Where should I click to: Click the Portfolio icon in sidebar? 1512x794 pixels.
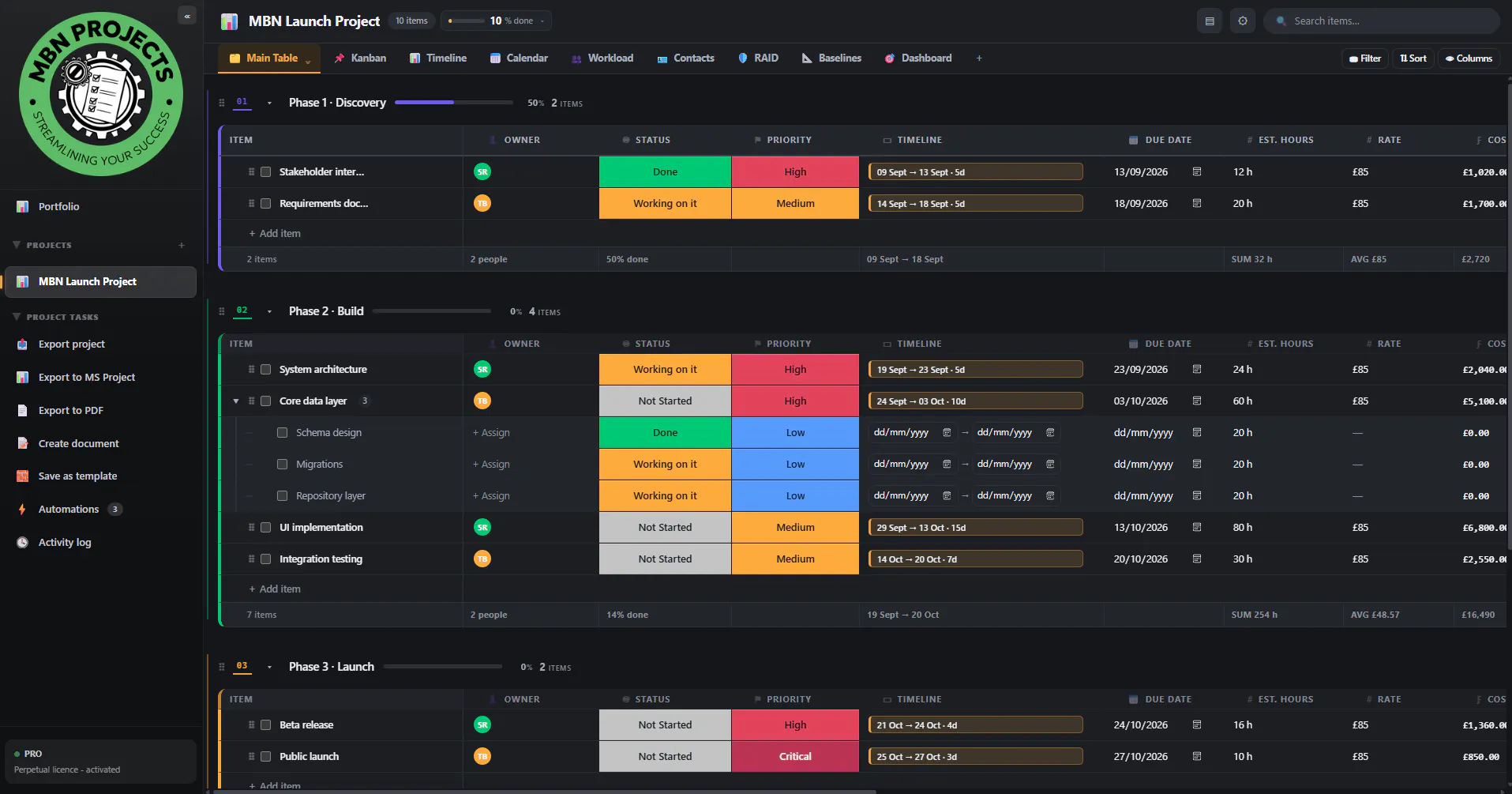point(23,207)
